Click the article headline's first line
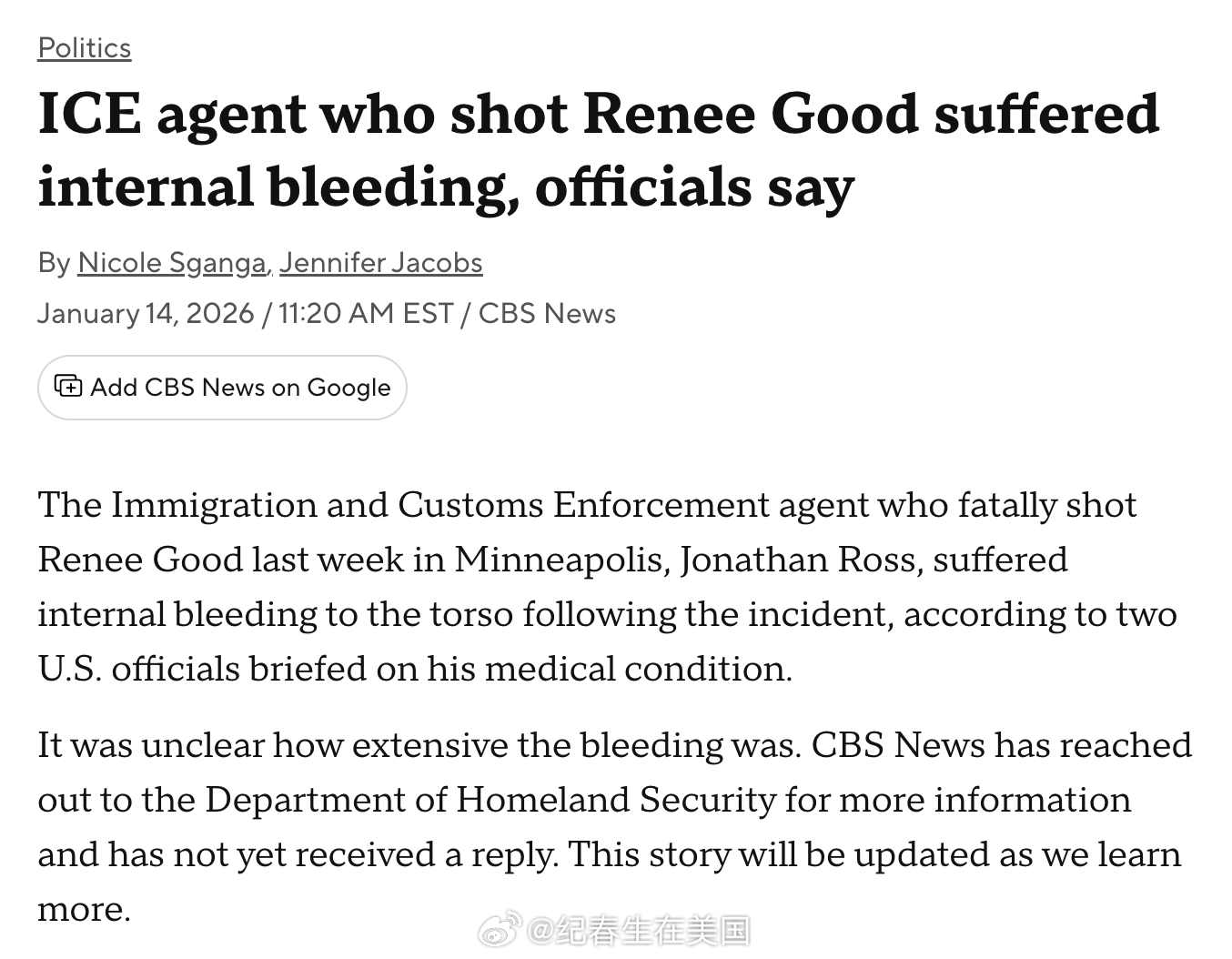Image resolution: width=1232 pixels, height=959 pixels. 598,115
